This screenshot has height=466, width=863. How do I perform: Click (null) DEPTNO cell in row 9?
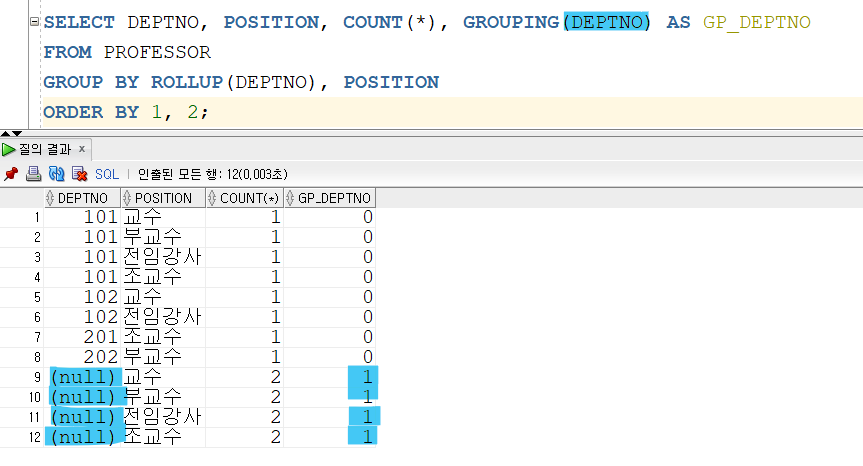click(x=82, y=377)
